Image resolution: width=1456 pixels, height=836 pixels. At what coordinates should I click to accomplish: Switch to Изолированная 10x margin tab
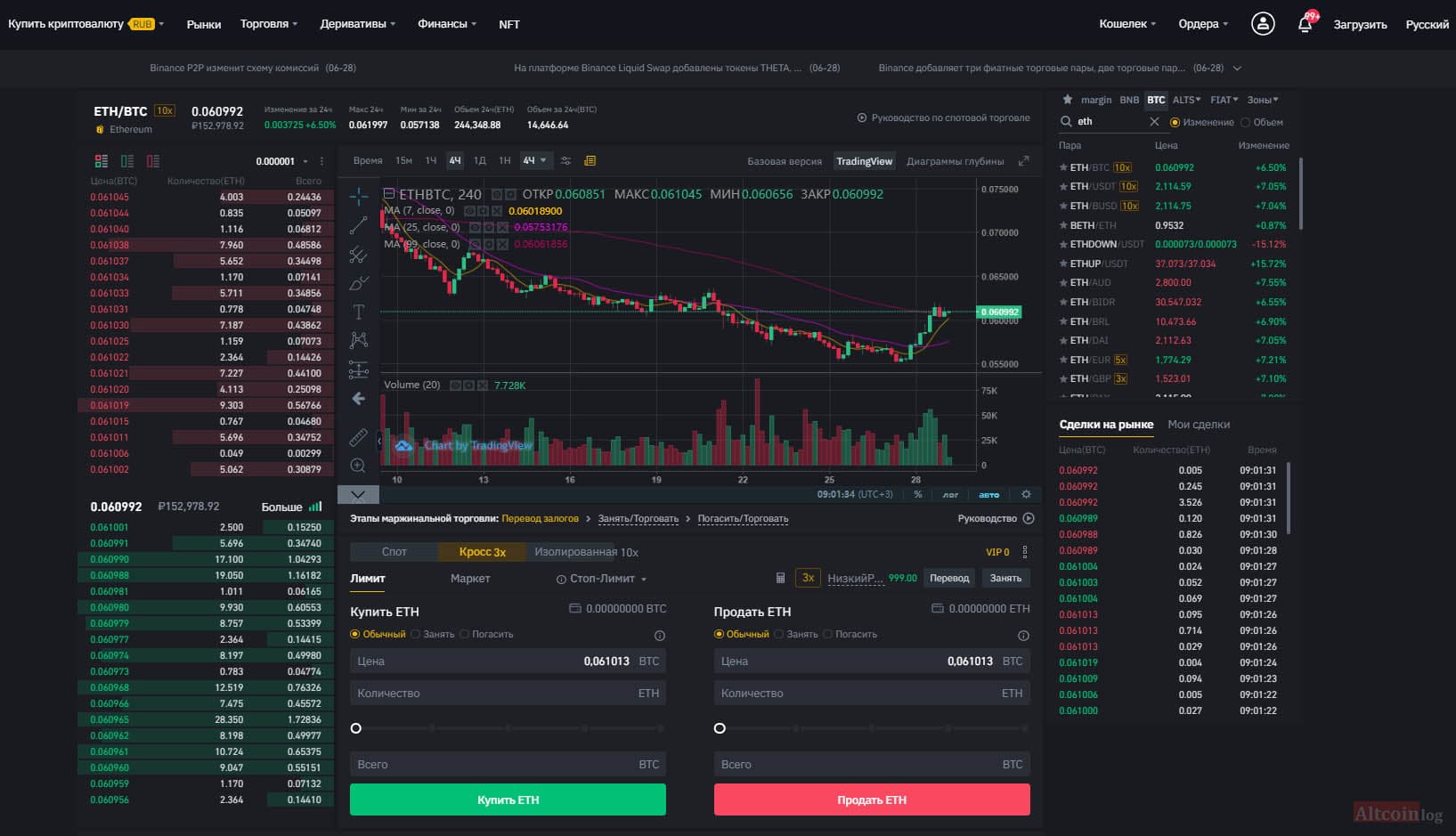pyautogui.click(x=586, y=552)
